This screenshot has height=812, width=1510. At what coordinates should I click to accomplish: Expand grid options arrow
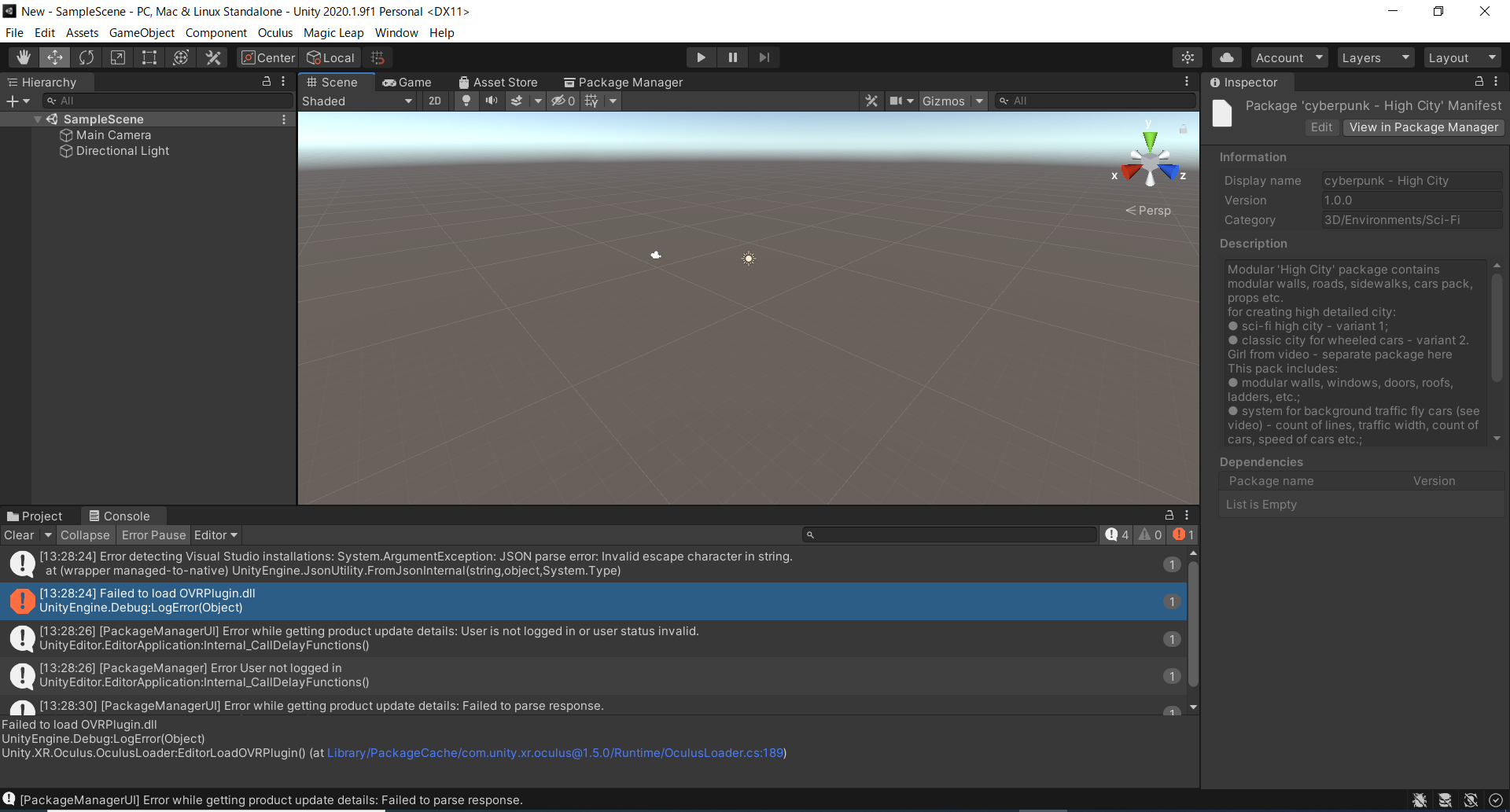[x=613, y=101]
